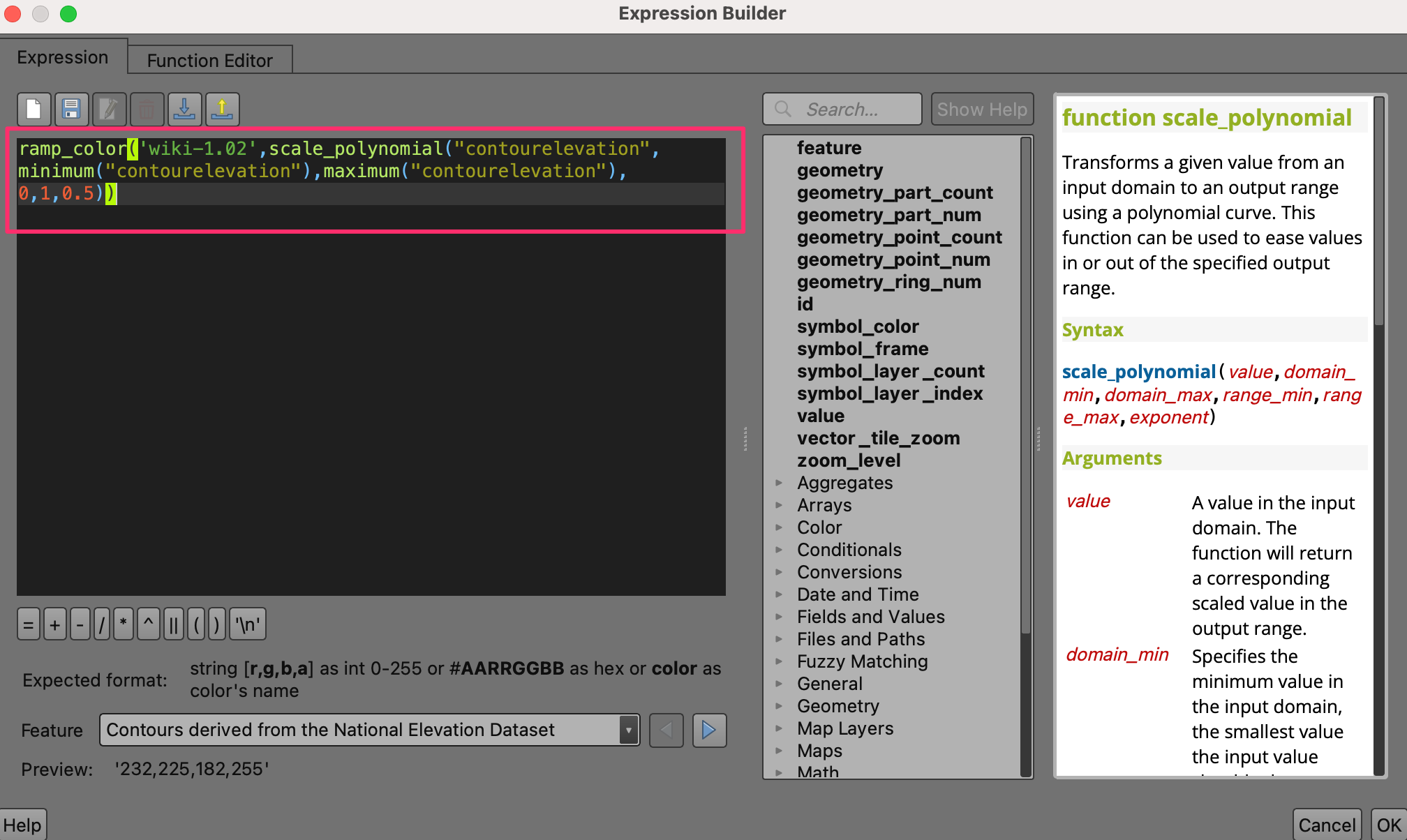Select the symbol_color variable in list

click(858, 327)
